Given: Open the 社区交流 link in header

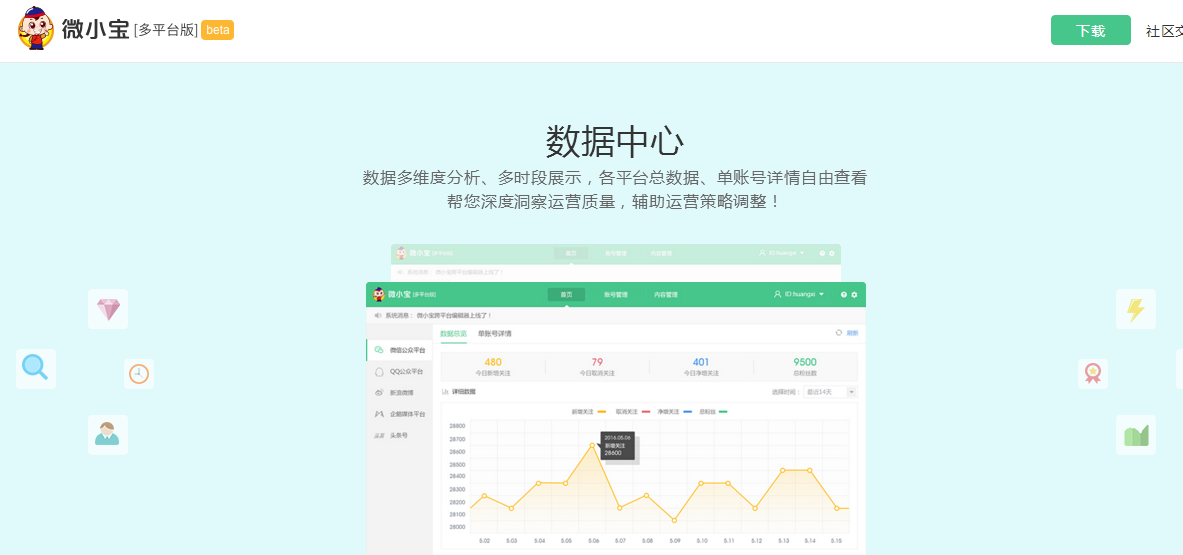Looking at the screenshot, I should tap(1164, 31).
